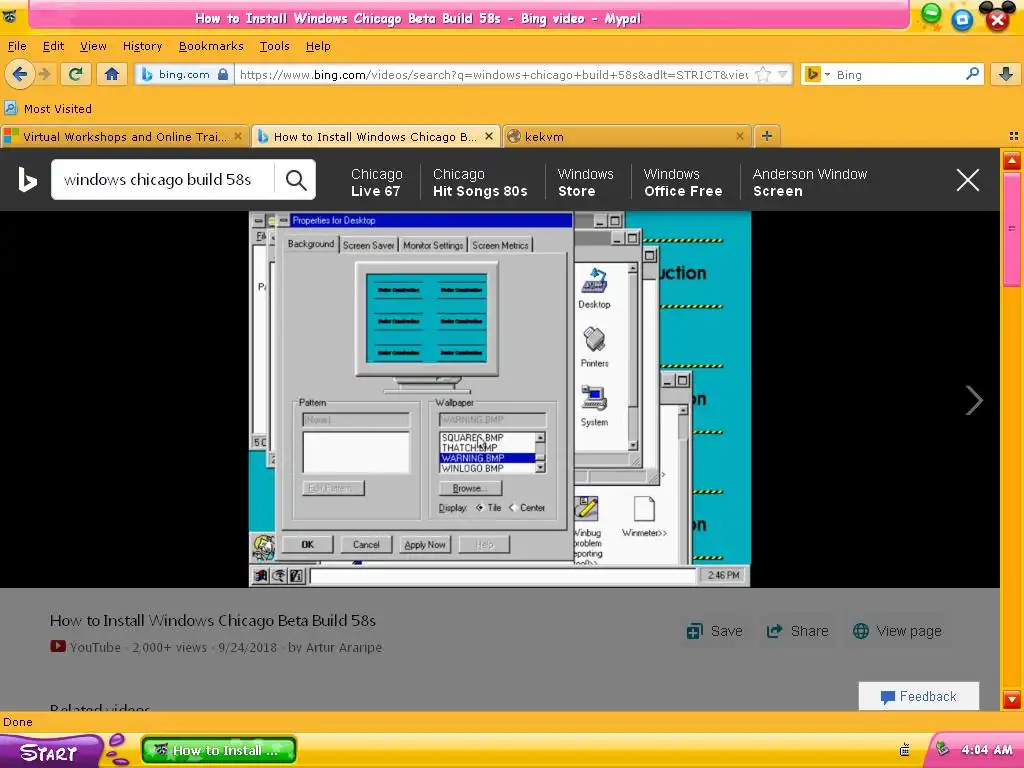Click the browser top-left app menu icon
Viewport: 1024px width, 768px height.
10,16
